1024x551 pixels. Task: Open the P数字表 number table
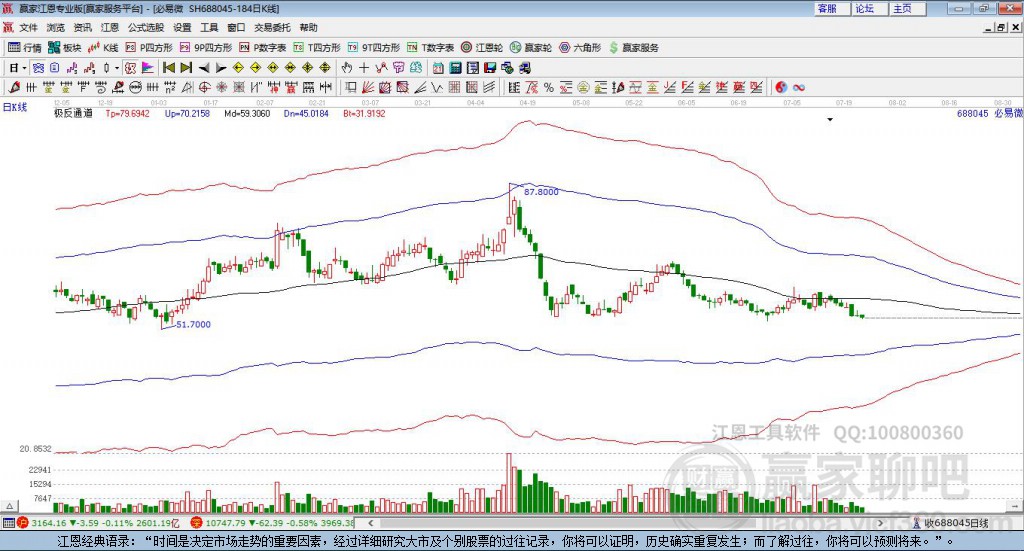coord(263,48)
